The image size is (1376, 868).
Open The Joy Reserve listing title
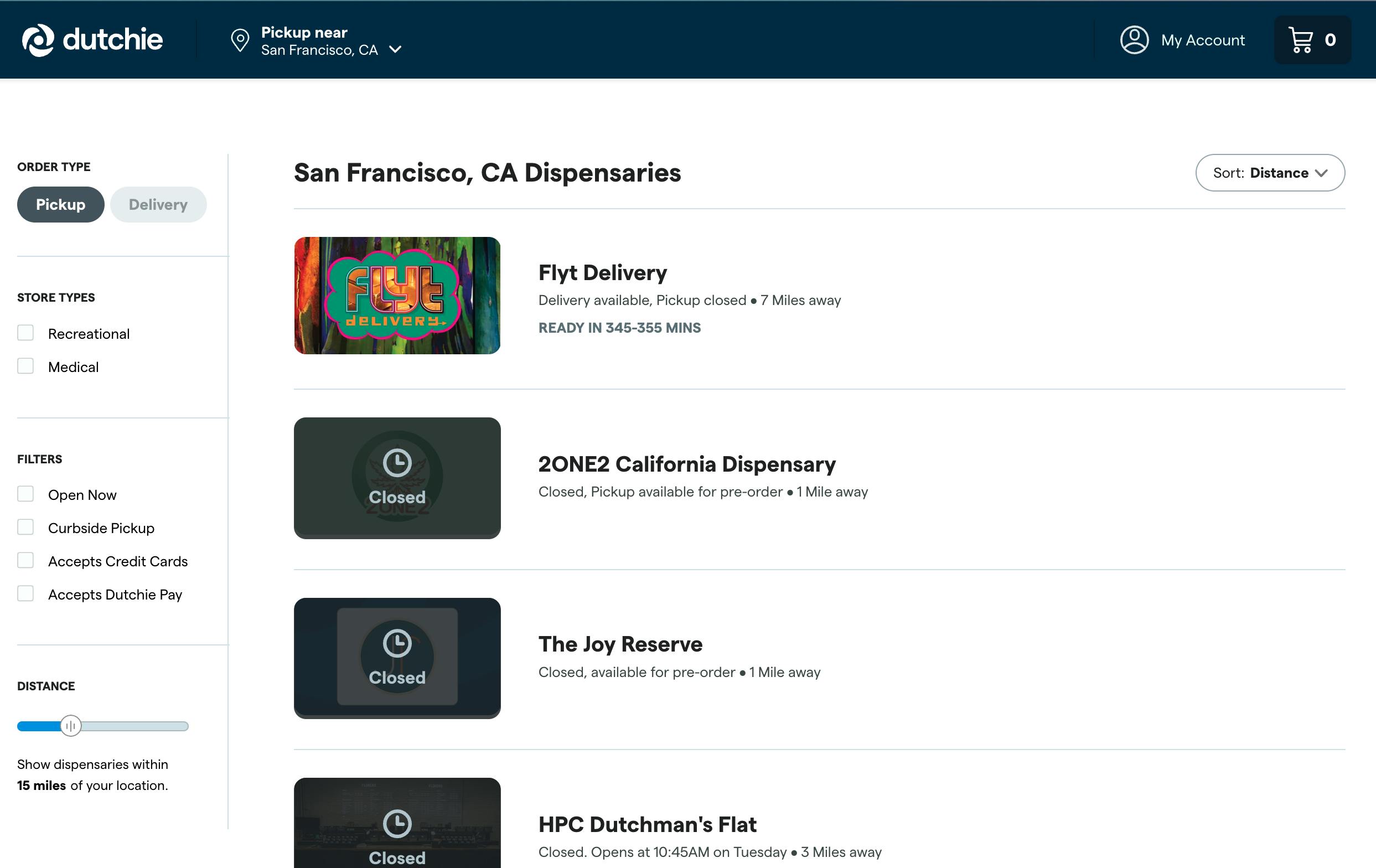point(620,644)
